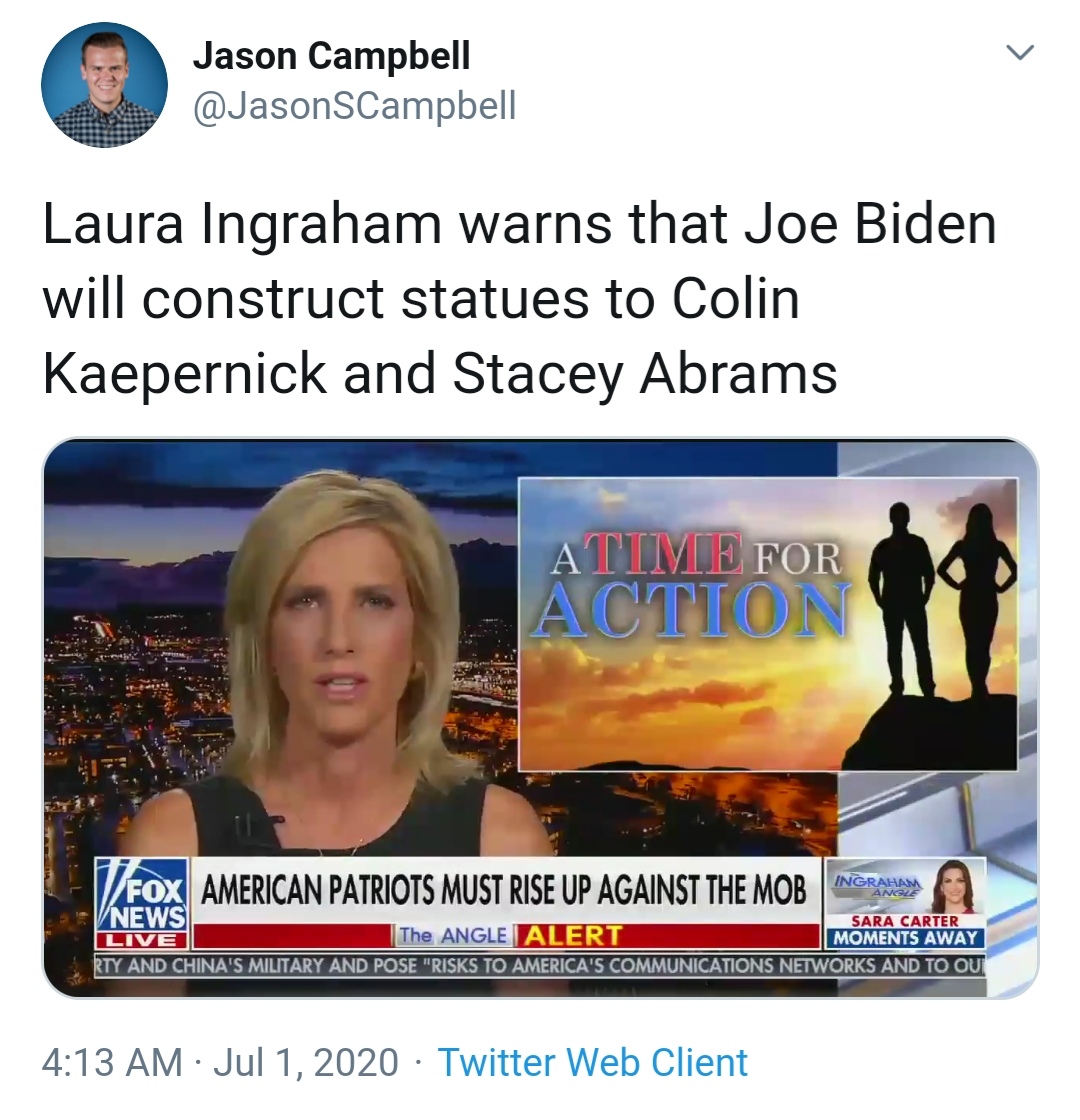This screenshot has height=1120, width=1080.
Task: Click the tweet text about statues
Action: click(519, 299)
